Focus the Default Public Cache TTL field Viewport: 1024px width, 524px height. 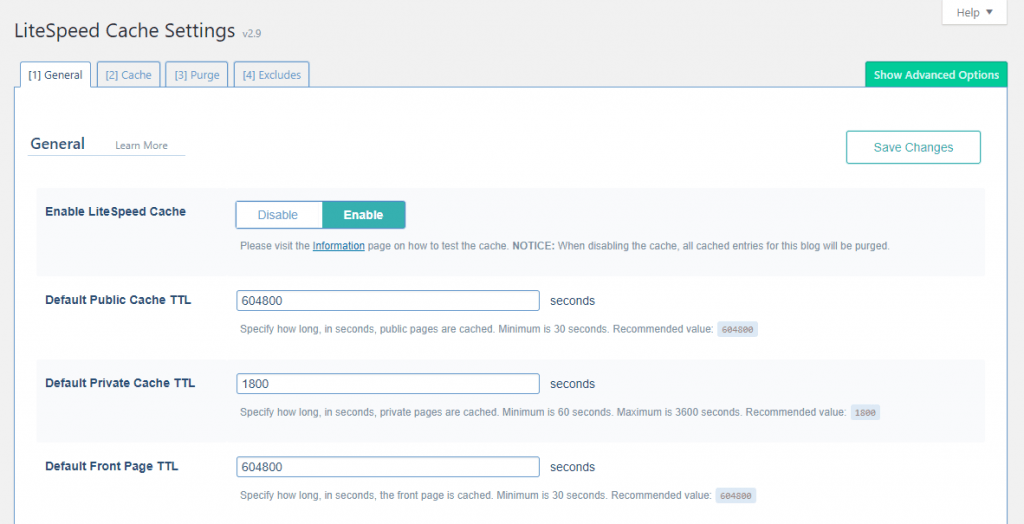click(x=388, y=301)
